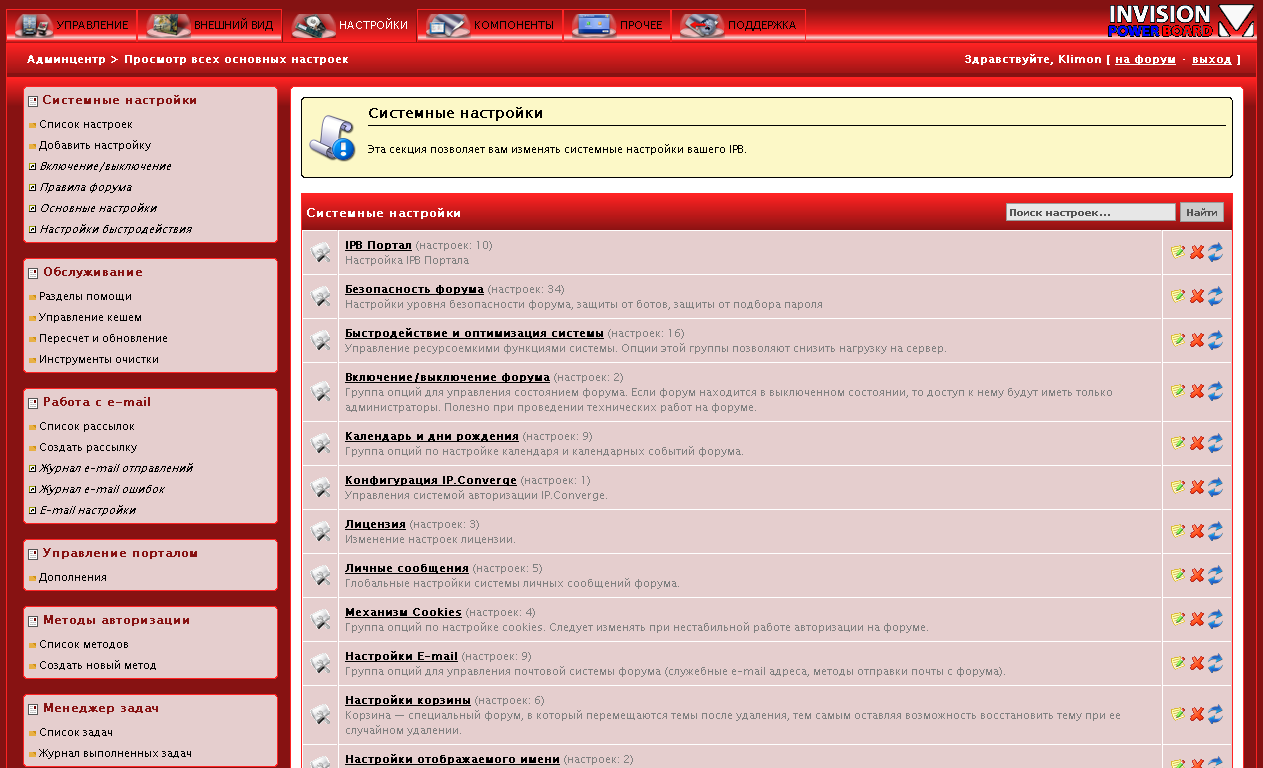The image size is (1263, 768).
Task: Click blue refresh arrows for Включение/выключение форума row
Action: pos(1215,391)
